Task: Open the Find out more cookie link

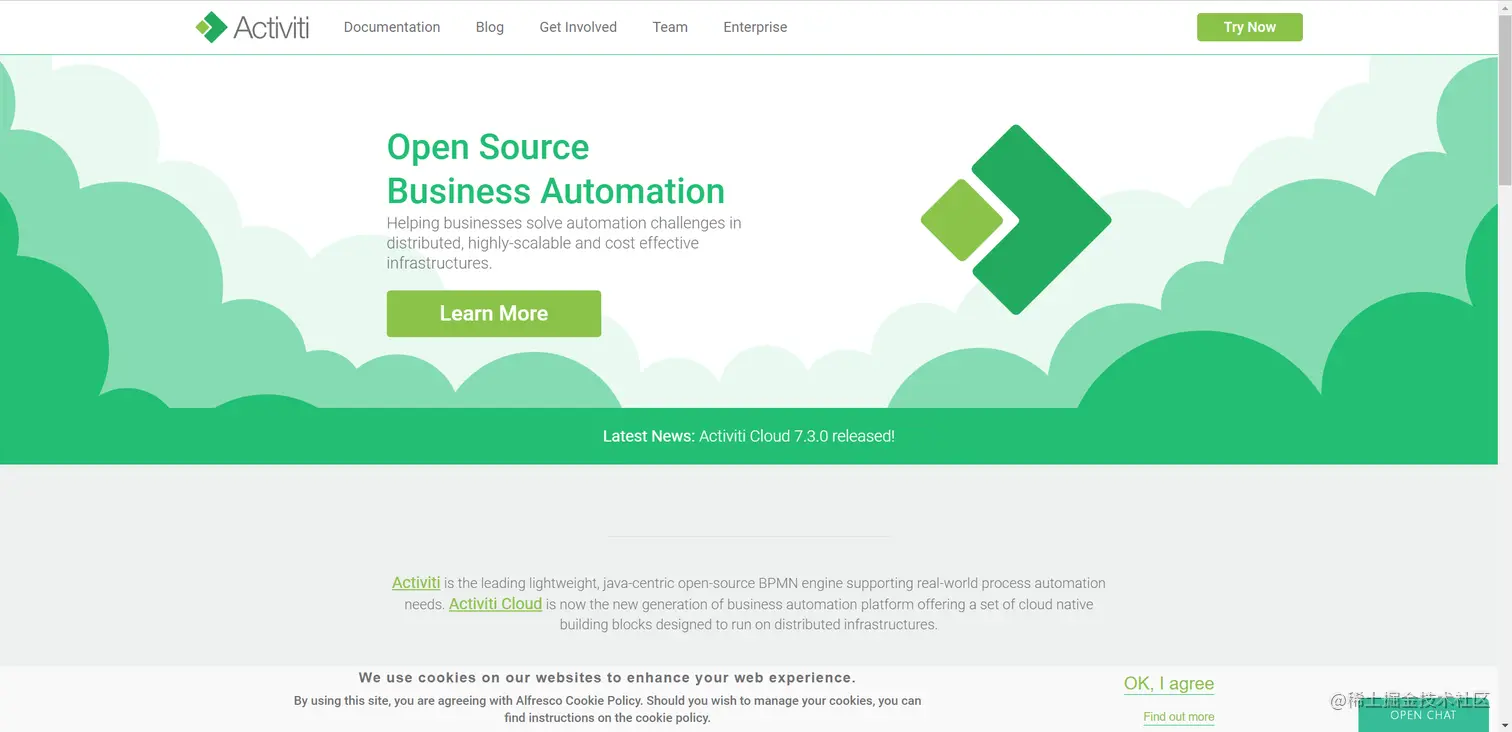Action: [1179, 717]
